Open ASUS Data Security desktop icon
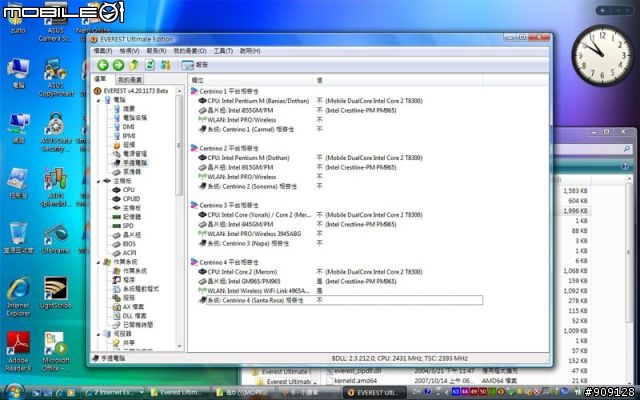The height and width of the screenshot is (400, 640). click(x=56, y=133)
